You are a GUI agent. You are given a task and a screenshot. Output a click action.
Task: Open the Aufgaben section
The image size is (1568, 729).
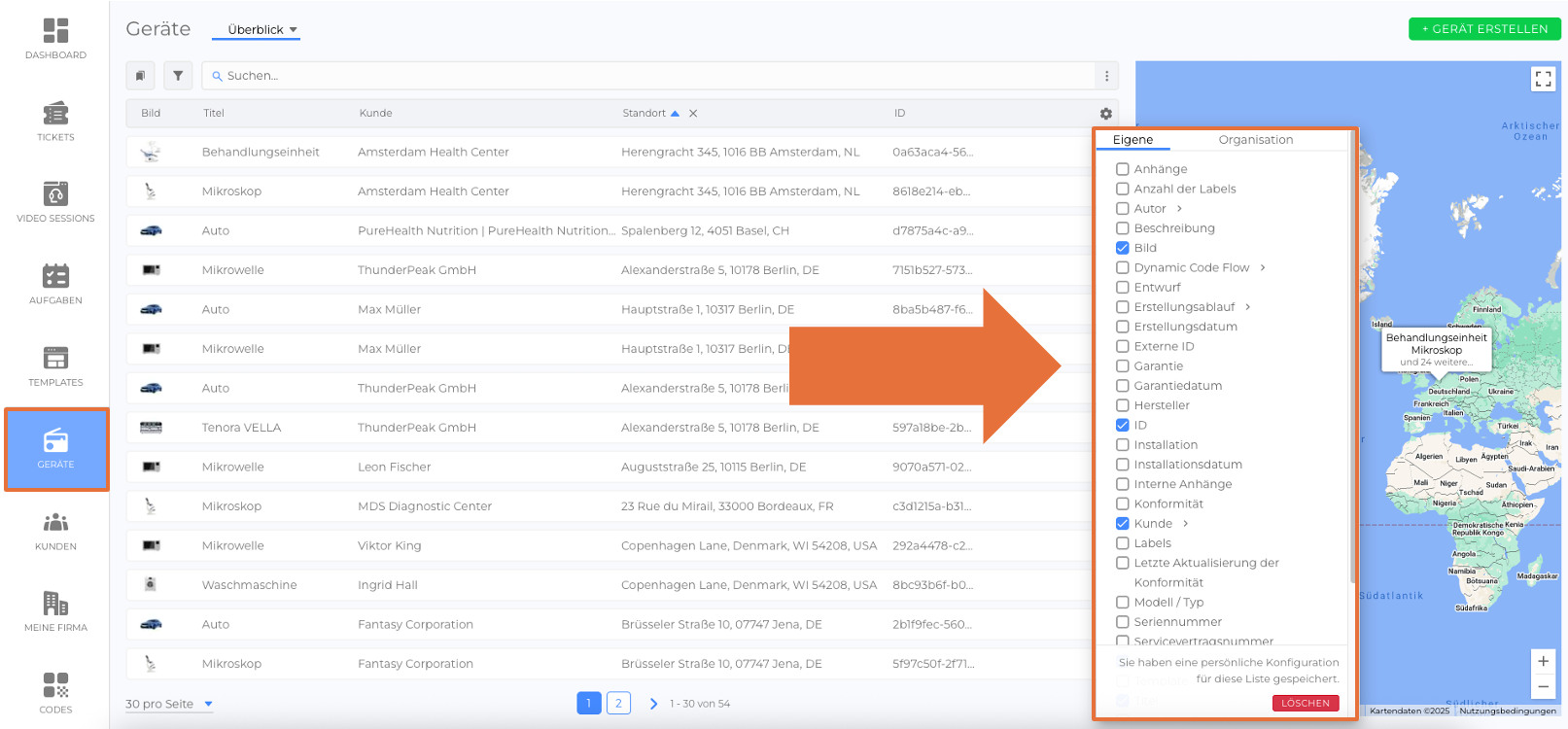(55, 284)
